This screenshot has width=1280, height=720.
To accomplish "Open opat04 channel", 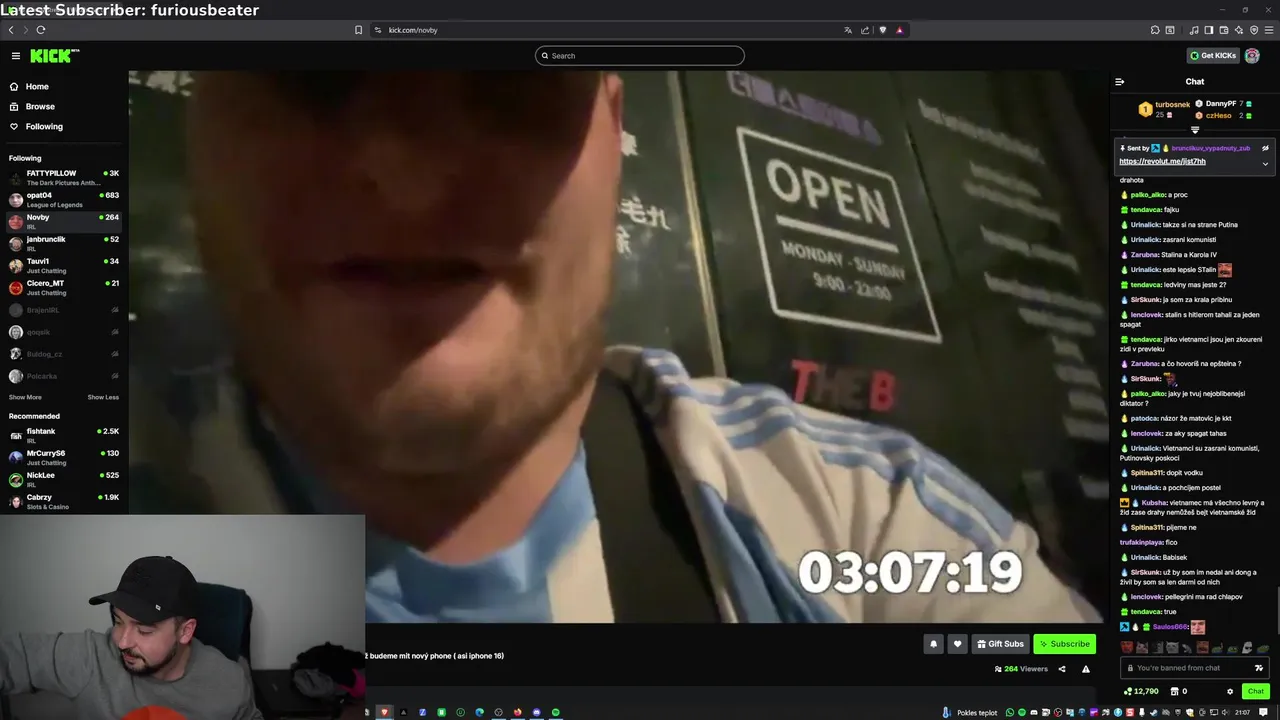I will click(62, 199).
